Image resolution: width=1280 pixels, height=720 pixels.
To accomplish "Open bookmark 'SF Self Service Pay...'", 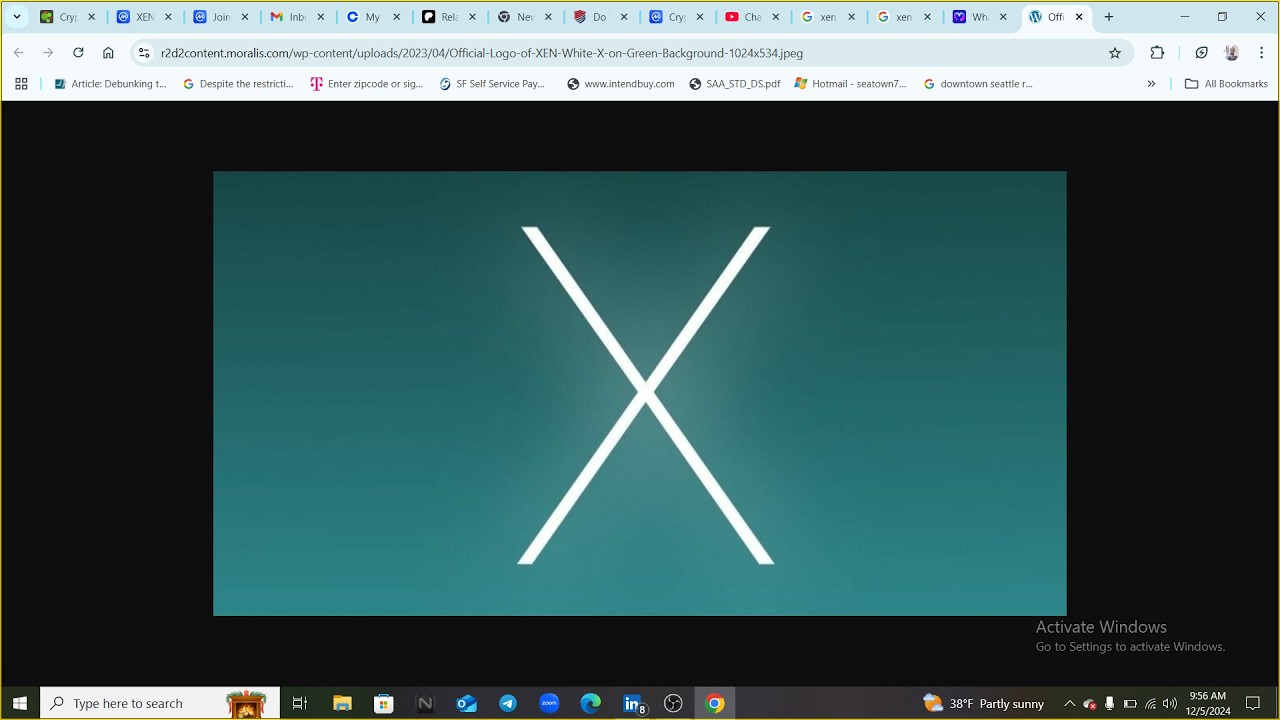I will point(492,84).
